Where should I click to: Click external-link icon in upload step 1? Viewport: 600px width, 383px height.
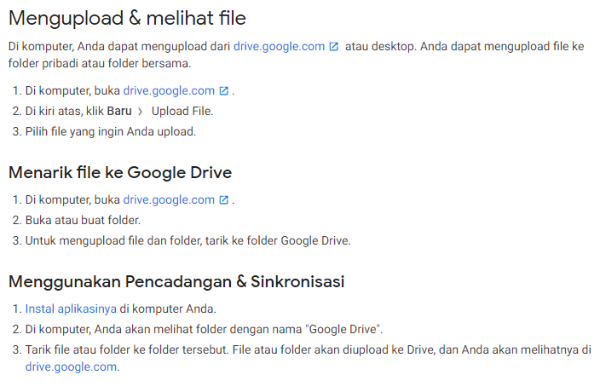[x=224, y=91]
